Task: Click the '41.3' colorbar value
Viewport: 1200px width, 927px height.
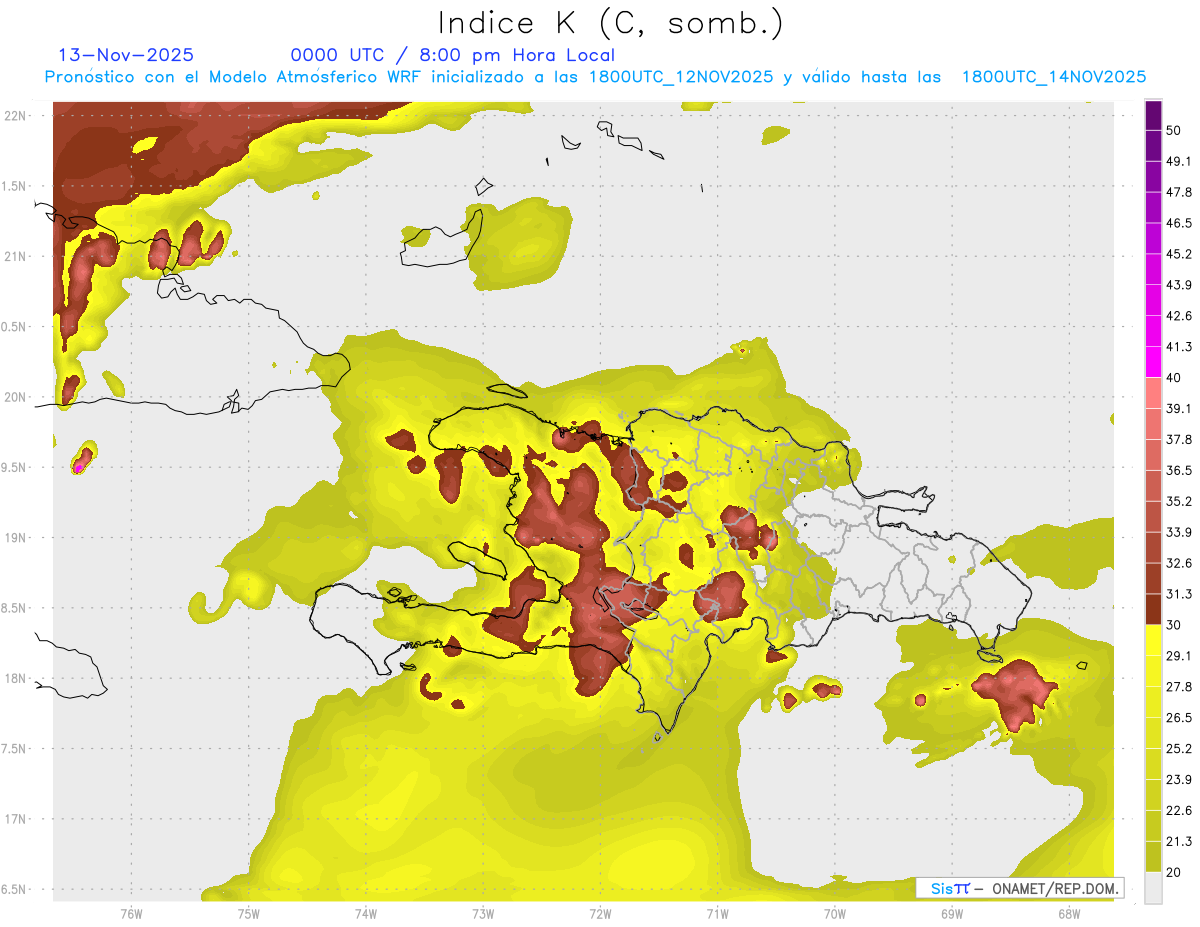Action: pos(1179,347)
